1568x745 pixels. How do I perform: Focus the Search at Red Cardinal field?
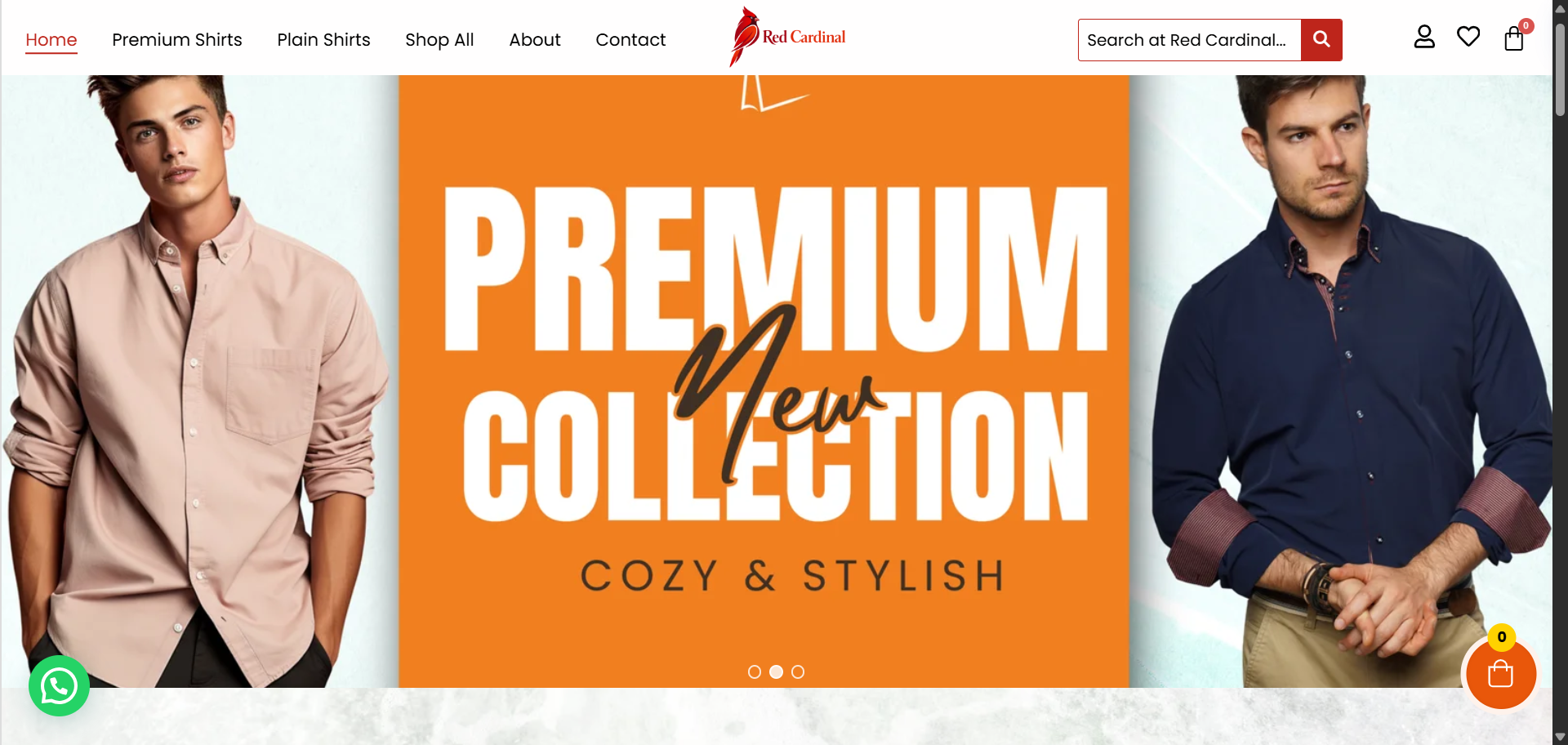click(x=1189, y=40)
